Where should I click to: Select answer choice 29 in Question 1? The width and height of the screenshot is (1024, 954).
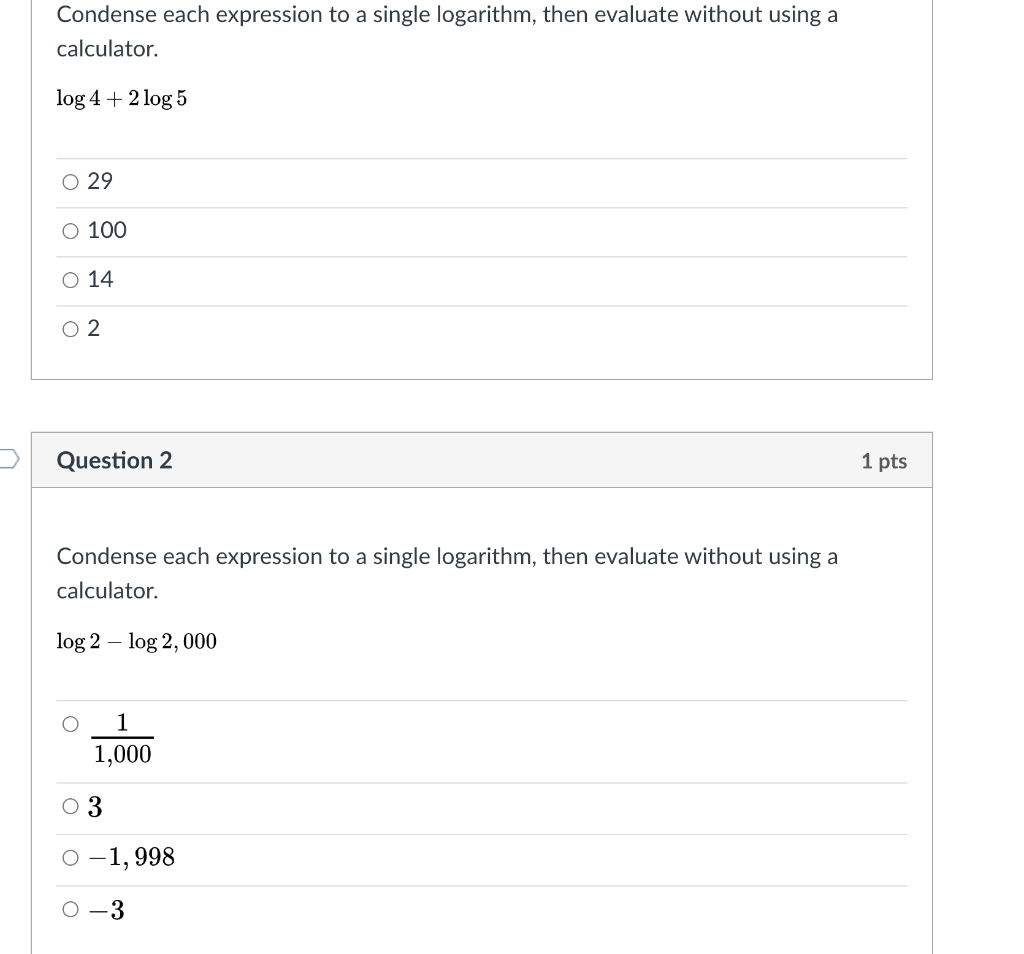[70, 181]
